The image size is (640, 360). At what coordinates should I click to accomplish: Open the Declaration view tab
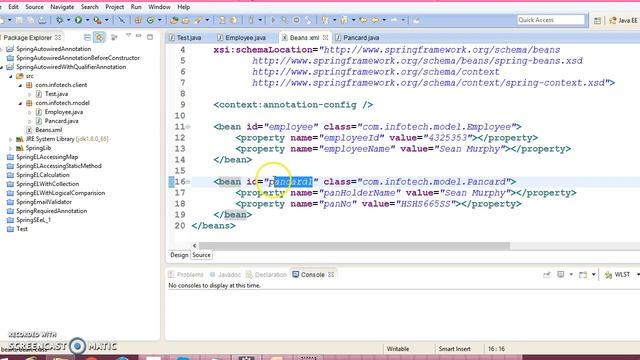pos(267,275)
